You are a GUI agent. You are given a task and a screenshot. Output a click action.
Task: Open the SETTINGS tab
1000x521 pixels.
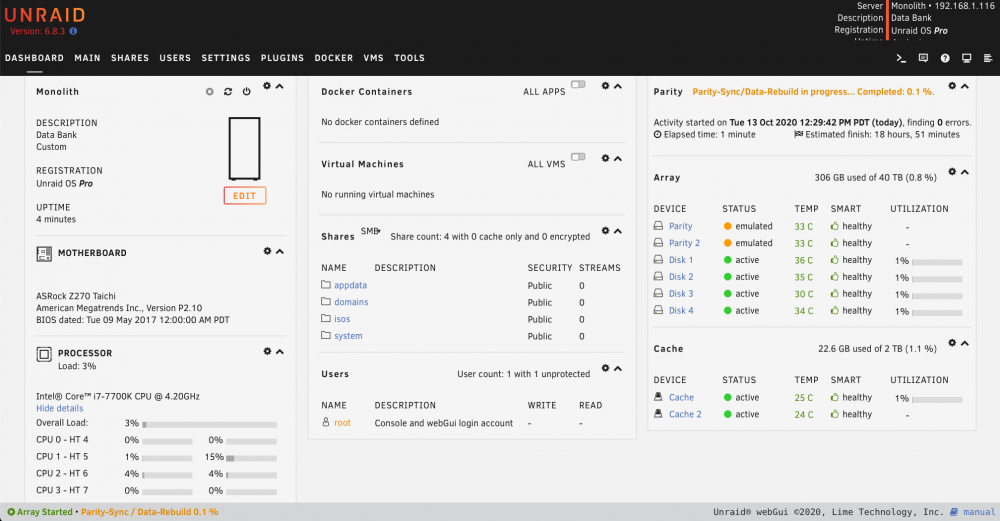pos(226,58)
